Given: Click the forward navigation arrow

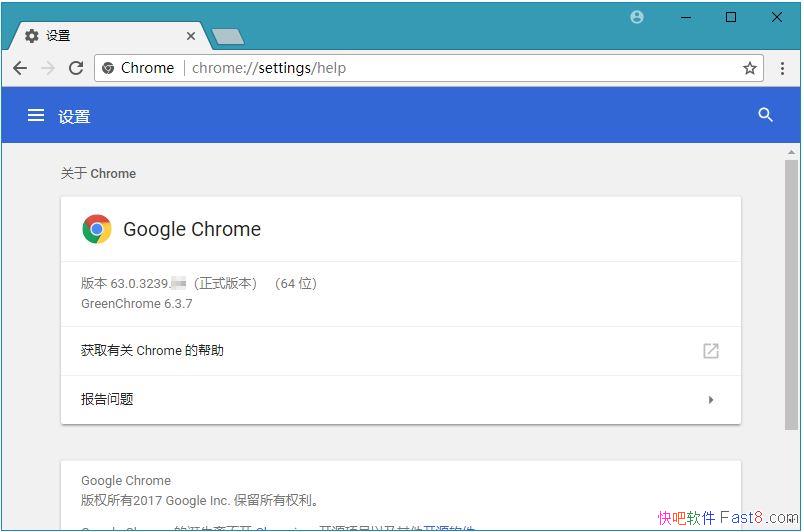Looking at the screenshot, I should coord(48,68).
